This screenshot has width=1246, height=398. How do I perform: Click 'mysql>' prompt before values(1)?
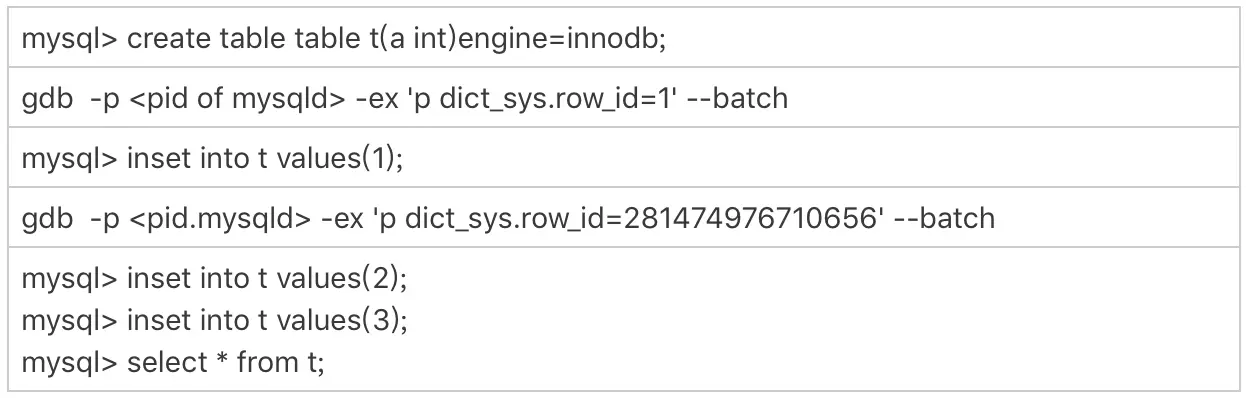tap(69, 158)
